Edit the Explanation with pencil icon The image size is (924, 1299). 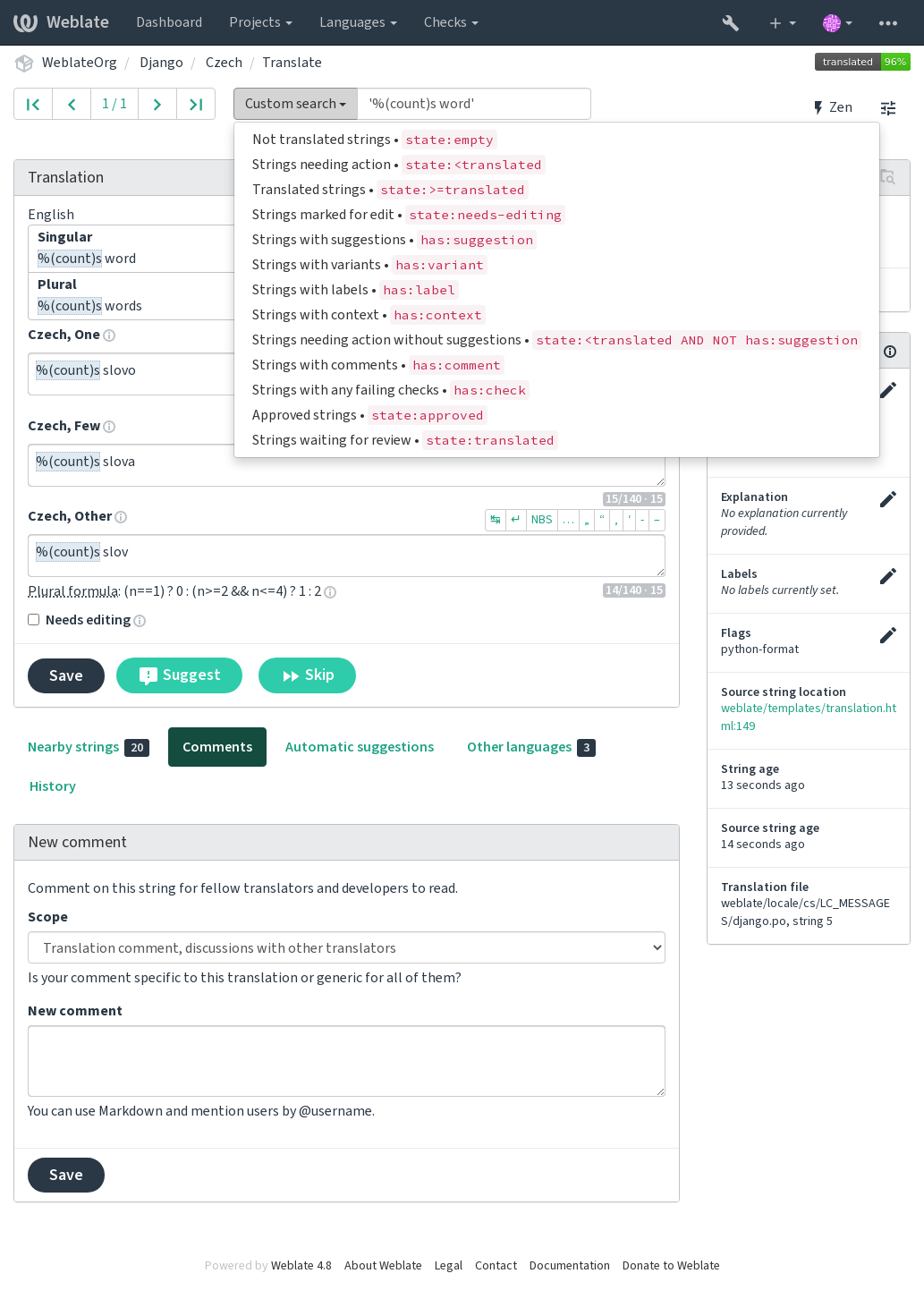[887, 499]
